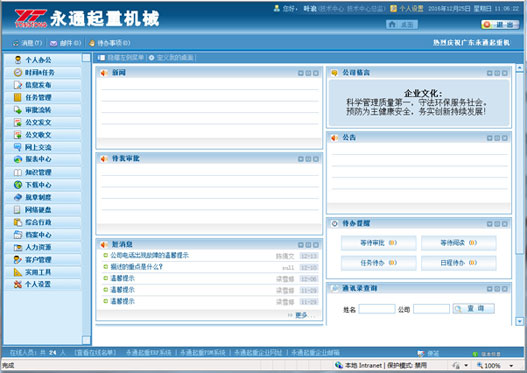The image size is (527, 373).
Task: Open the IE zoom level dropdown
Action: [x=512, y=365]
